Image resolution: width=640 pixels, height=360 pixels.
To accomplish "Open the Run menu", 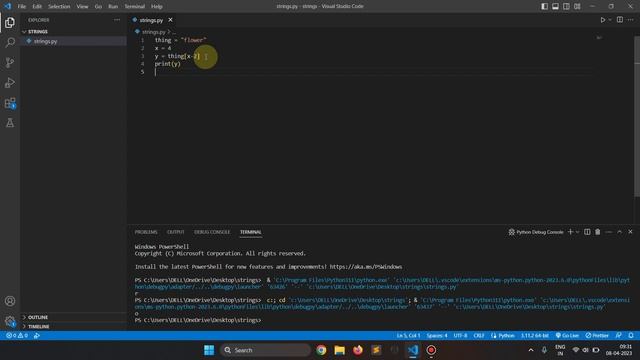I will pos(113,7).
